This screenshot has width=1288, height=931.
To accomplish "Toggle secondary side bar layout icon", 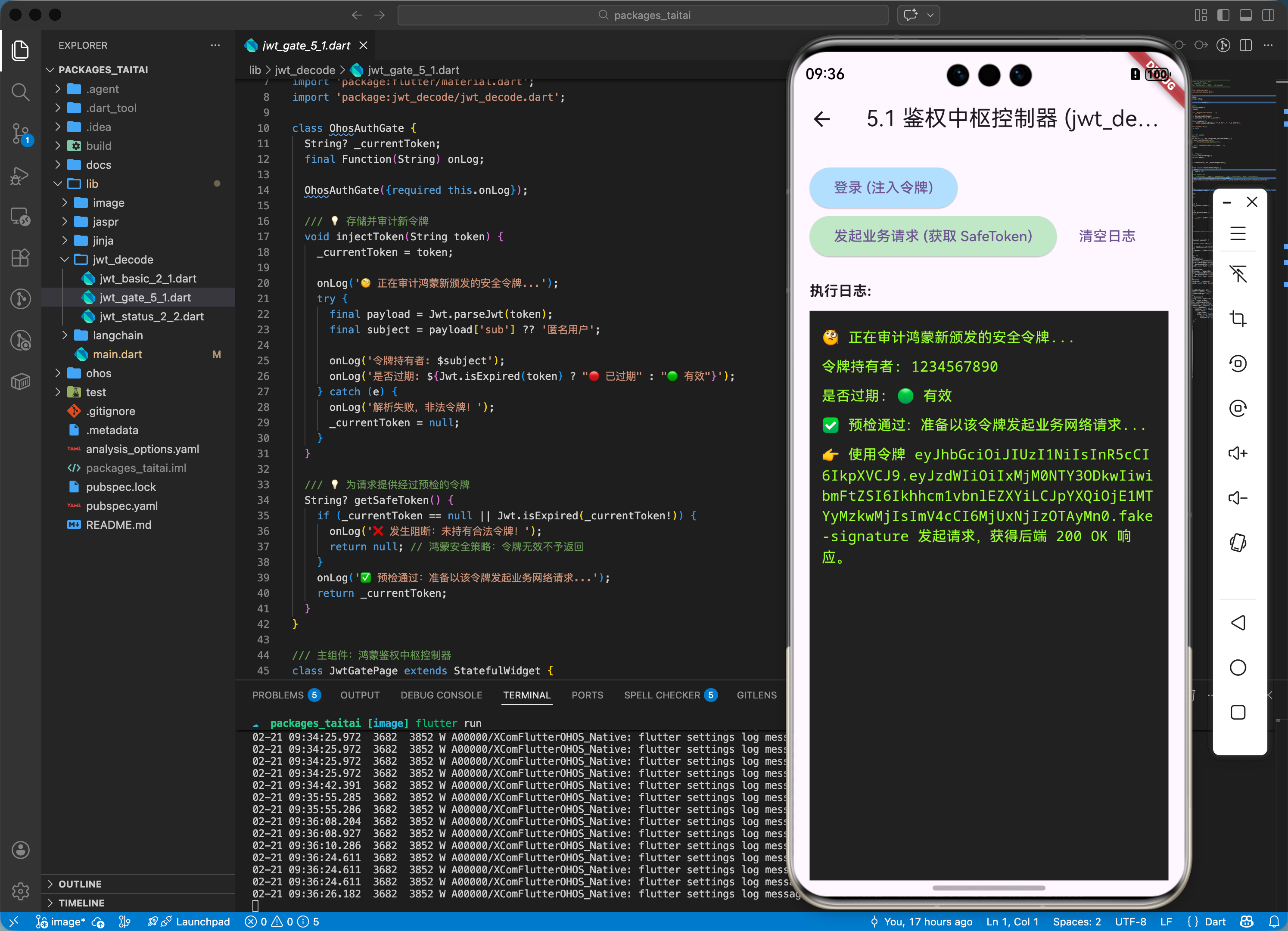I will pyautogui.click(x=1268, y=16).
